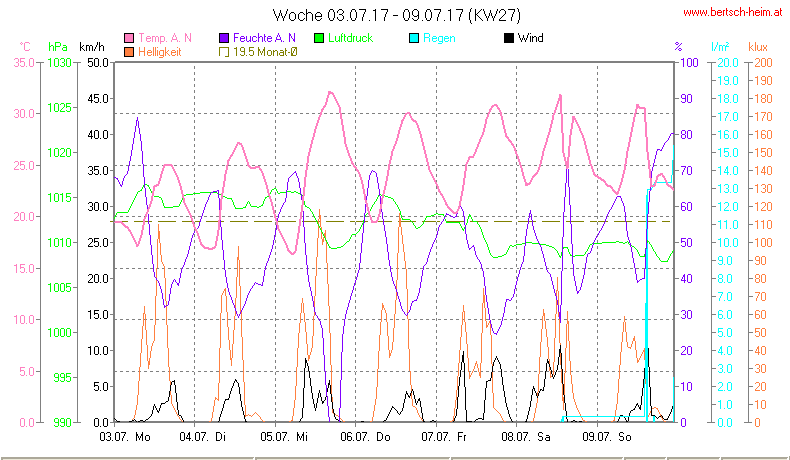Screen dimensions: 790x460
Task: Click the cyan Regen legend swatch
Action: (x=415, y=38)
